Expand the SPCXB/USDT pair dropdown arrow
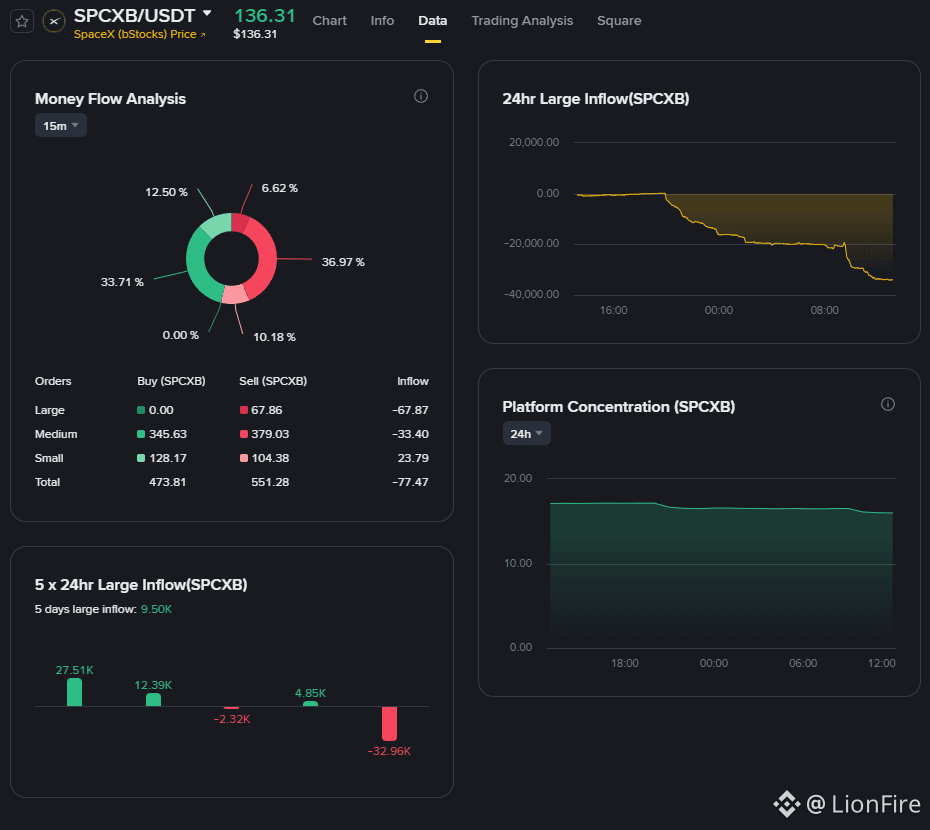The width and height of the screenshot is (930, 830). [207, 13]
